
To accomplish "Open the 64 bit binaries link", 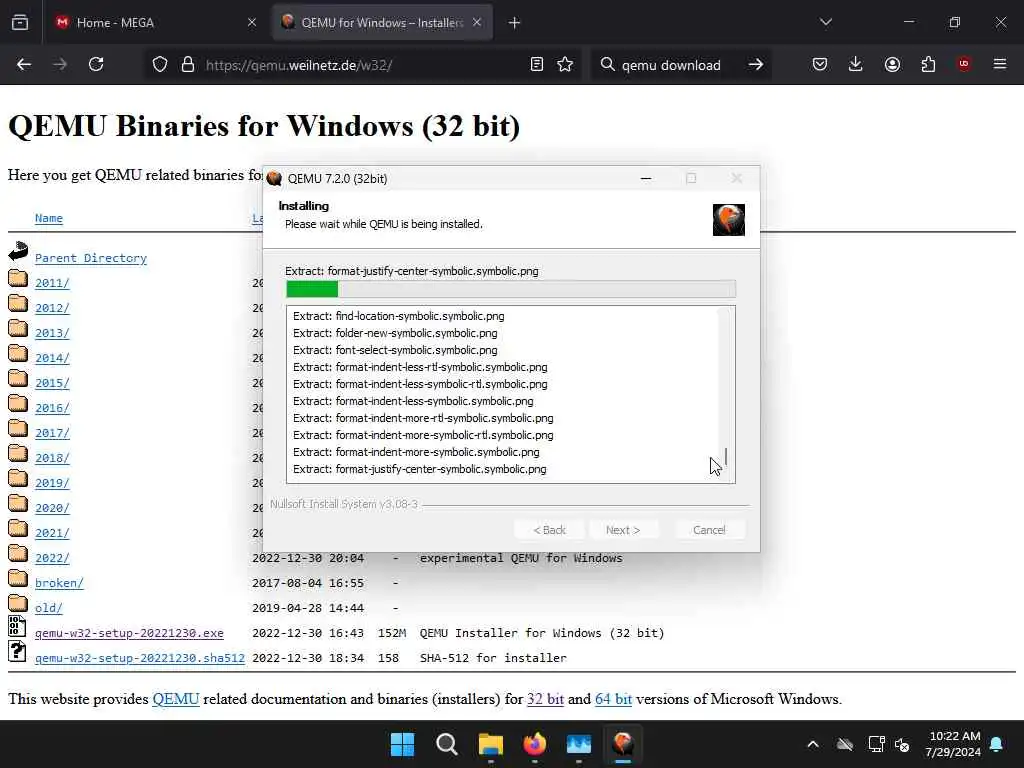I will (x=613, y=699).
